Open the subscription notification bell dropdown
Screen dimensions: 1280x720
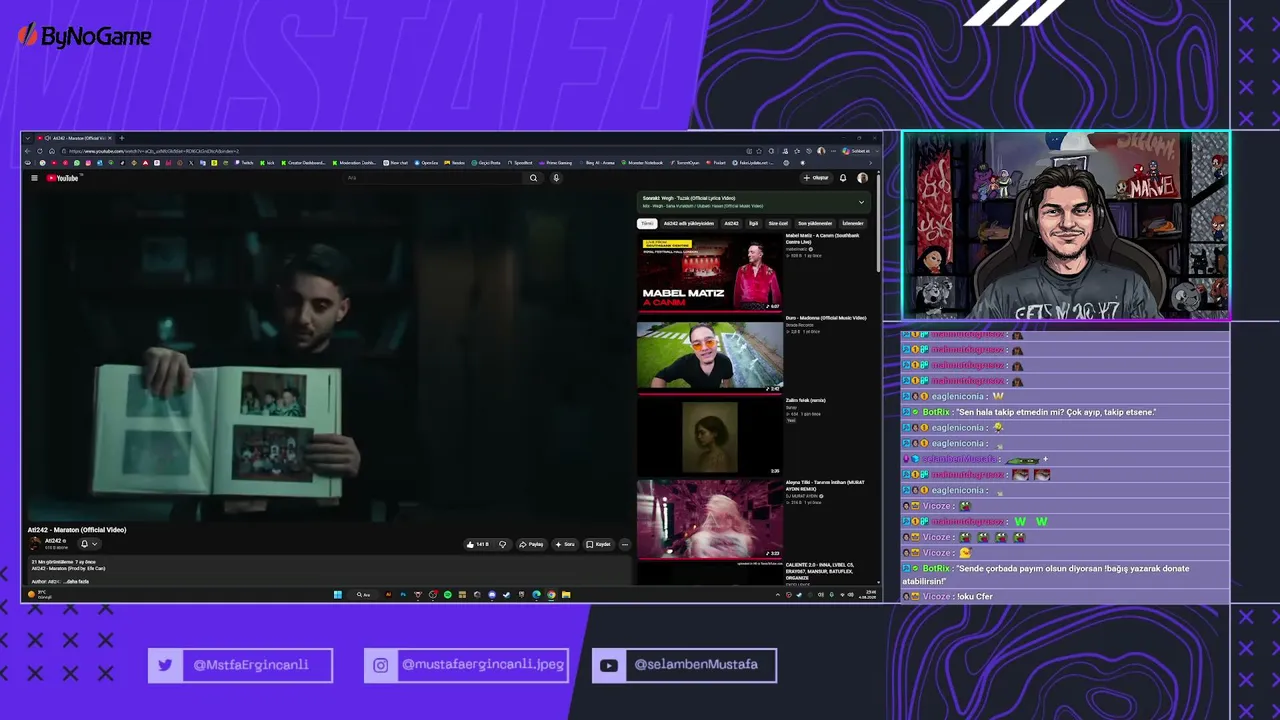(x=89, y=544)
